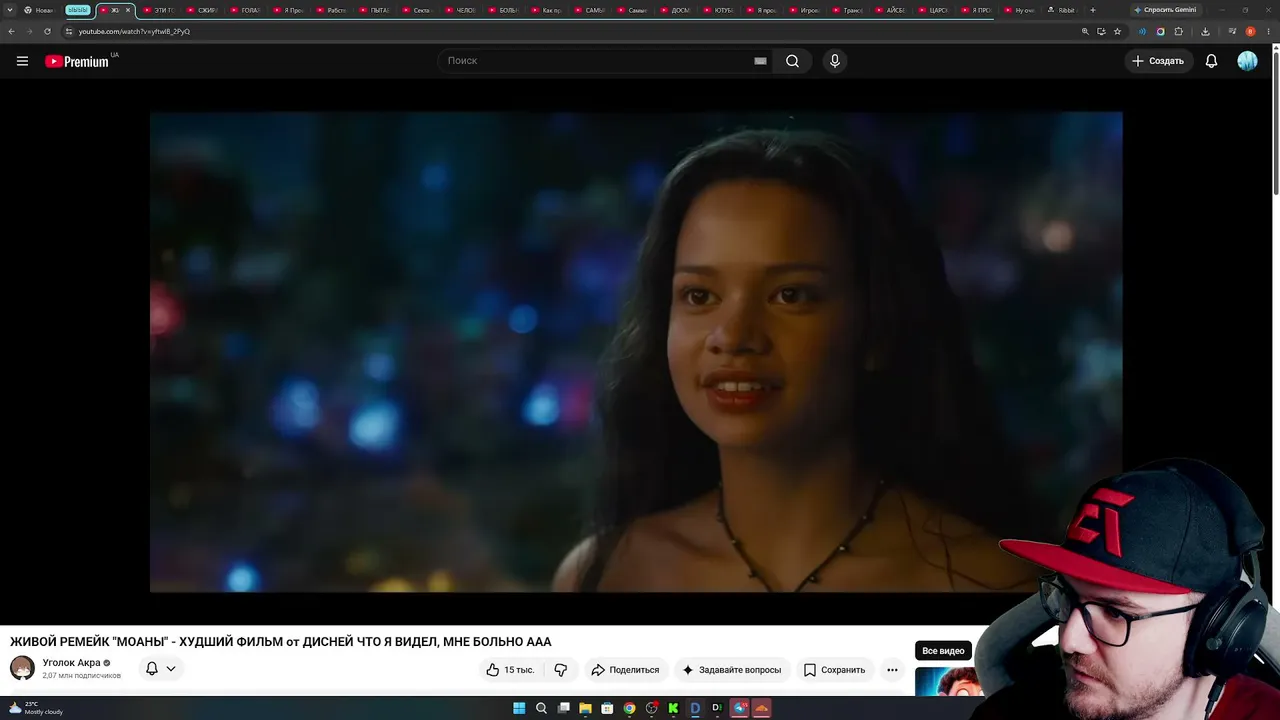Open YouTube notifications bell
Screen dimensions: 1280x720
tap(1211, 61)
